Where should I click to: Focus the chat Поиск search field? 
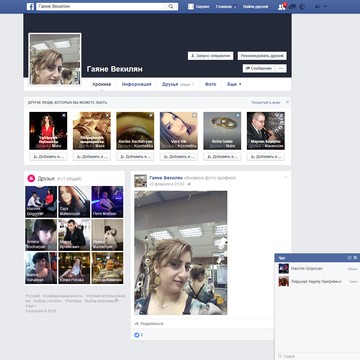coord(317,356)
